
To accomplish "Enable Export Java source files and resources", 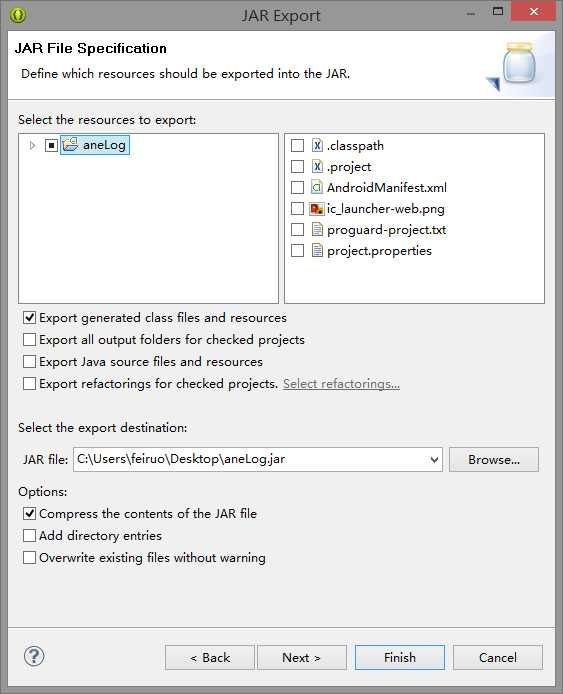I will 29,362.
